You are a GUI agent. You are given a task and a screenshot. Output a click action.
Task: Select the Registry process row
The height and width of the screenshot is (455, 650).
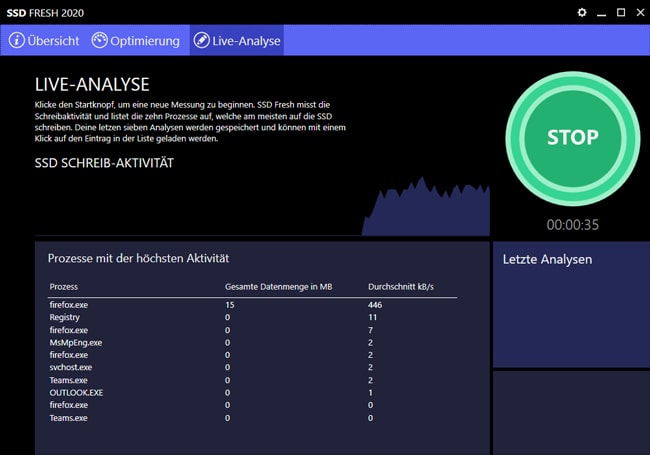(64, 317)
